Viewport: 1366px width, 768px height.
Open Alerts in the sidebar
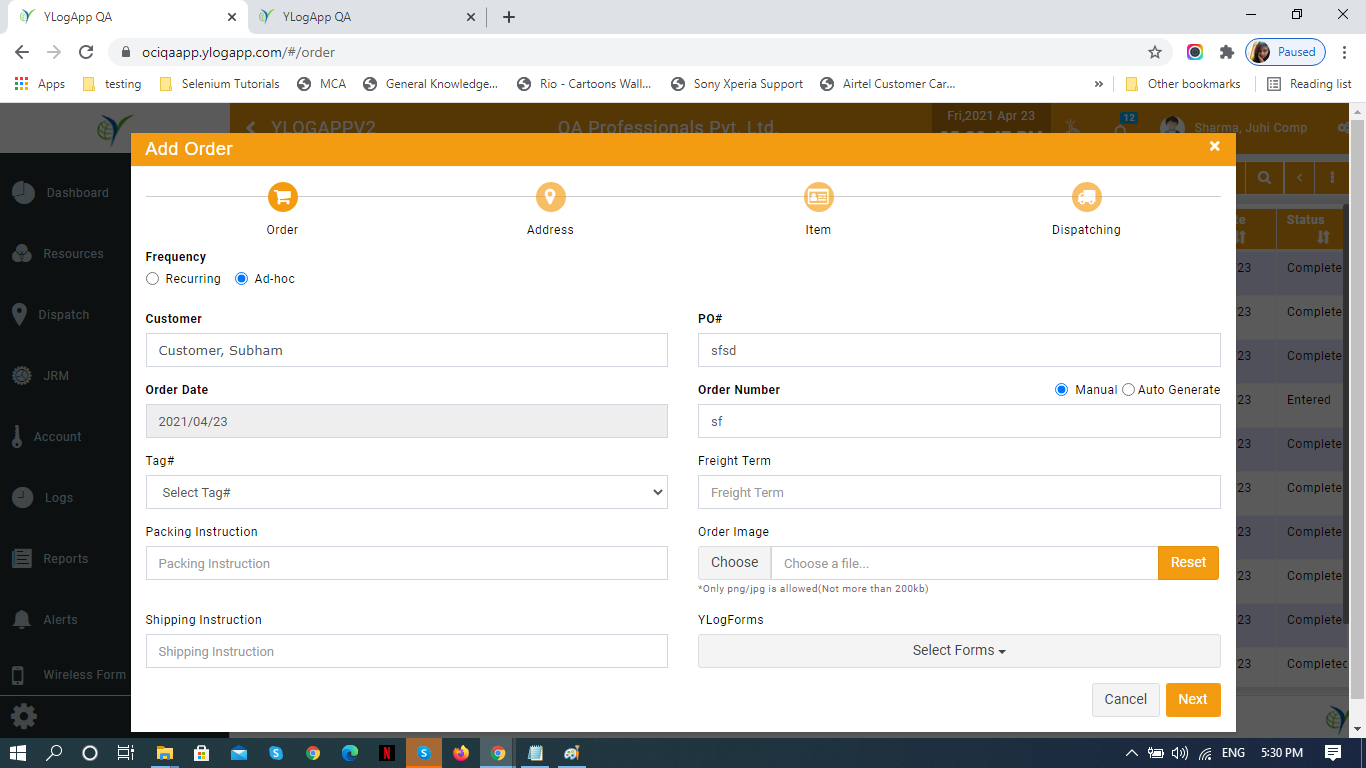(x=45, y=620)
